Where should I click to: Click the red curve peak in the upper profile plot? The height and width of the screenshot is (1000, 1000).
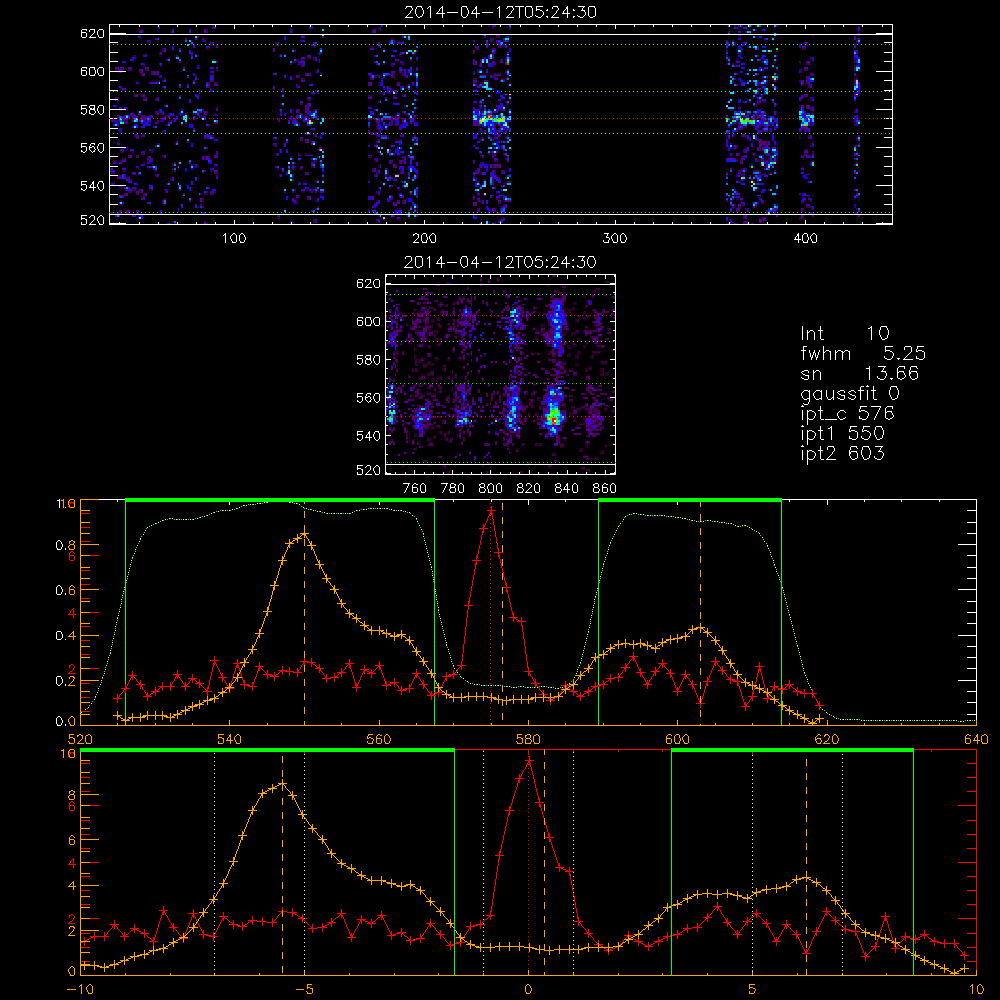[x=490, y=510]
